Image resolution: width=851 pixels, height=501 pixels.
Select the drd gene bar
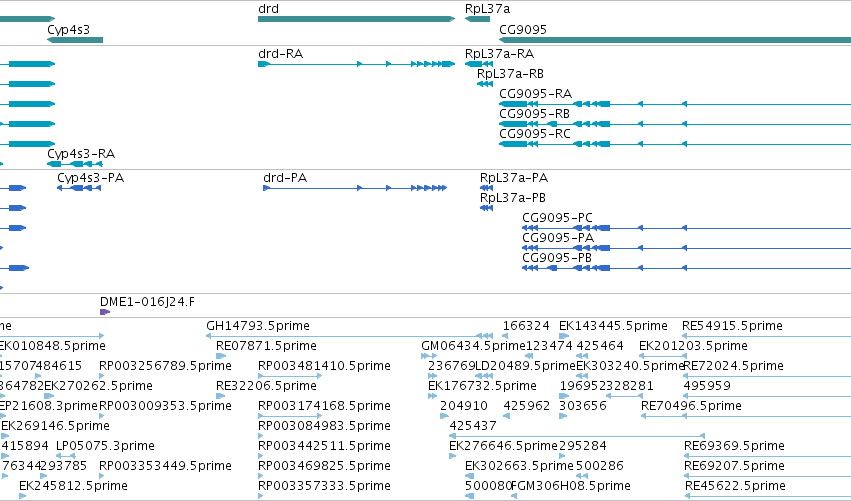pyautogui.click(x=356, y=19)
